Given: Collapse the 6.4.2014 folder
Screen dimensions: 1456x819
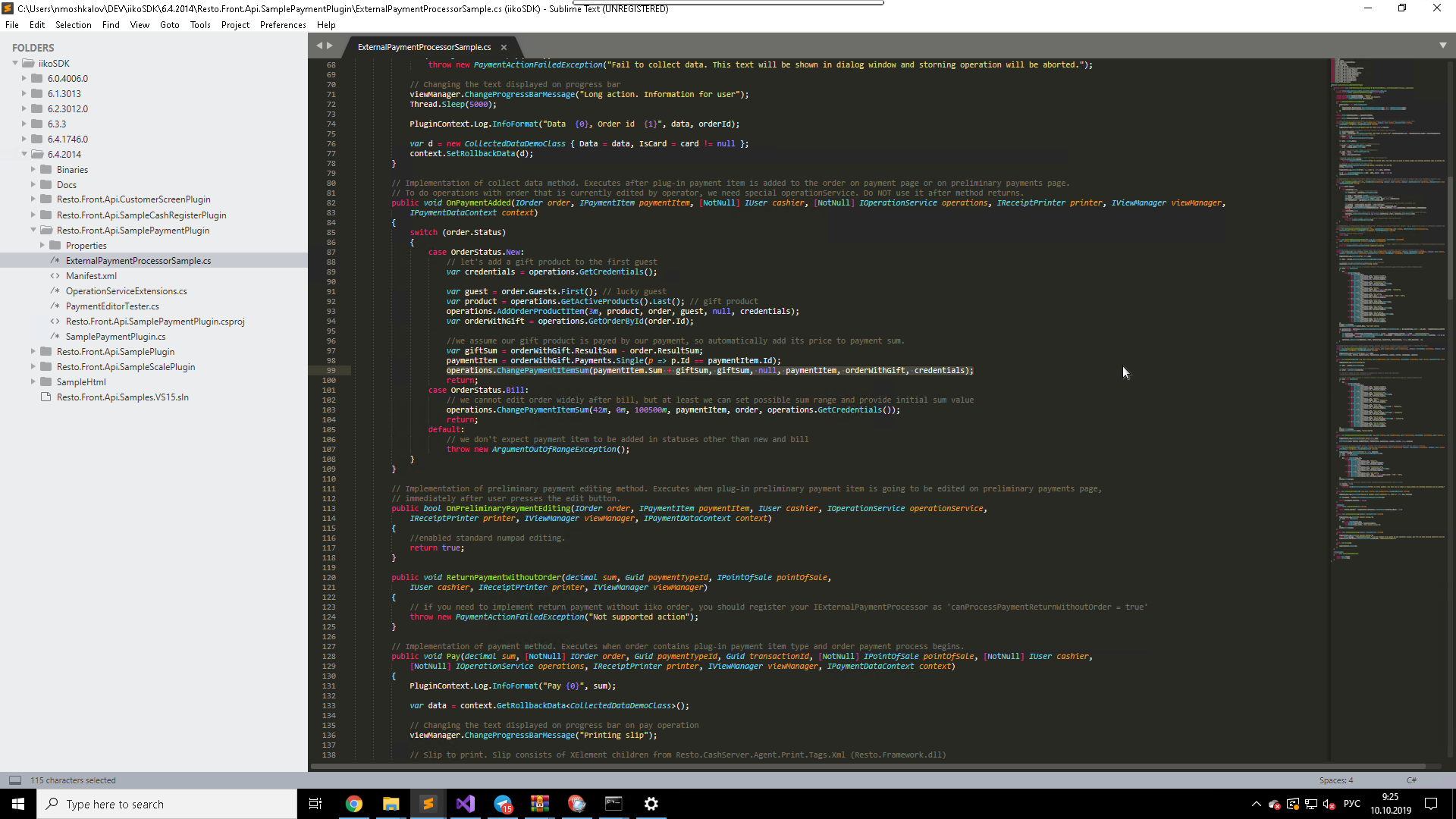Looking at the screenshot, I should (24, 154).
